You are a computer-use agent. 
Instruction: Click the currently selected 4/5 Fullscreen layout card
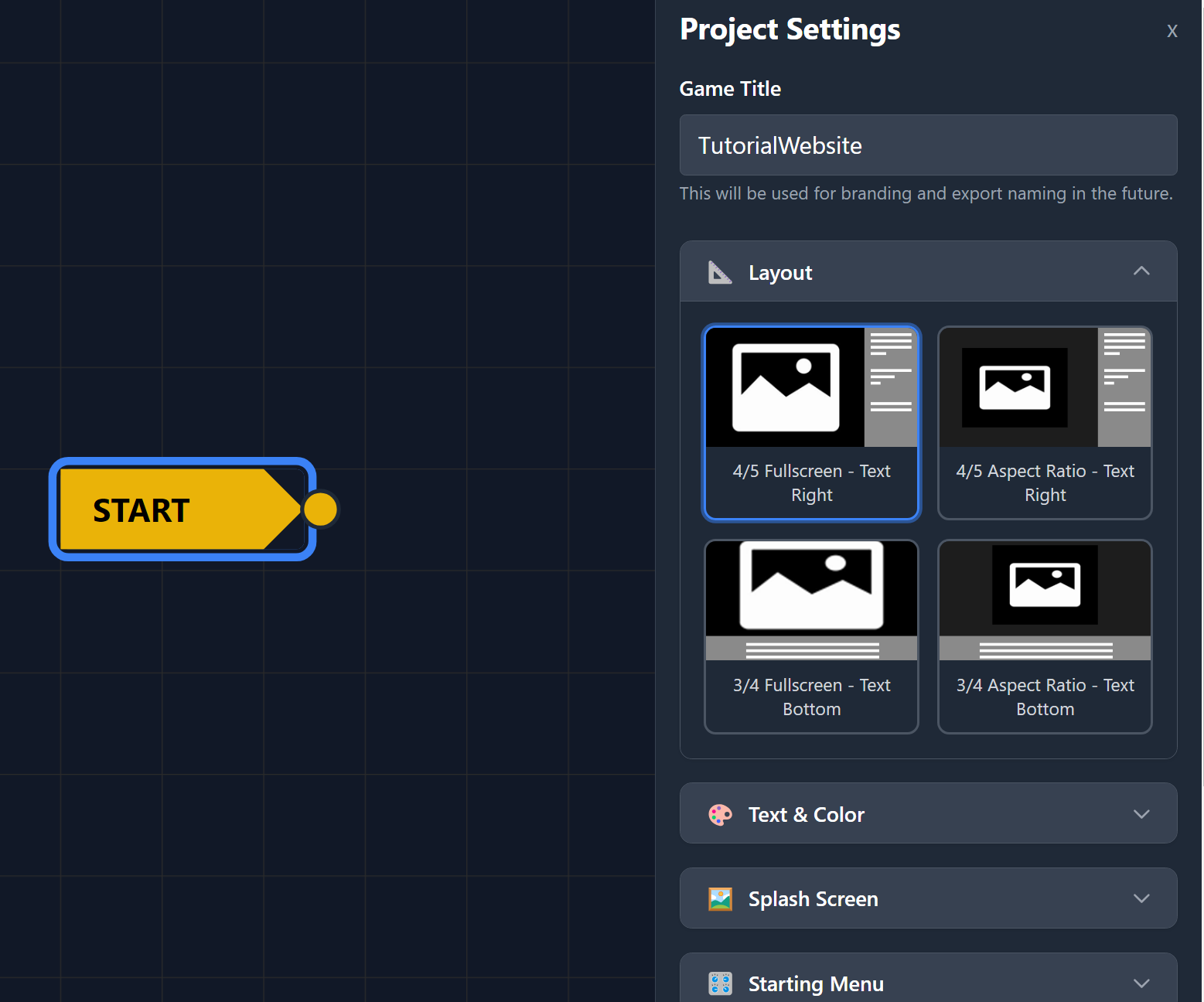(x=810, y=423)
